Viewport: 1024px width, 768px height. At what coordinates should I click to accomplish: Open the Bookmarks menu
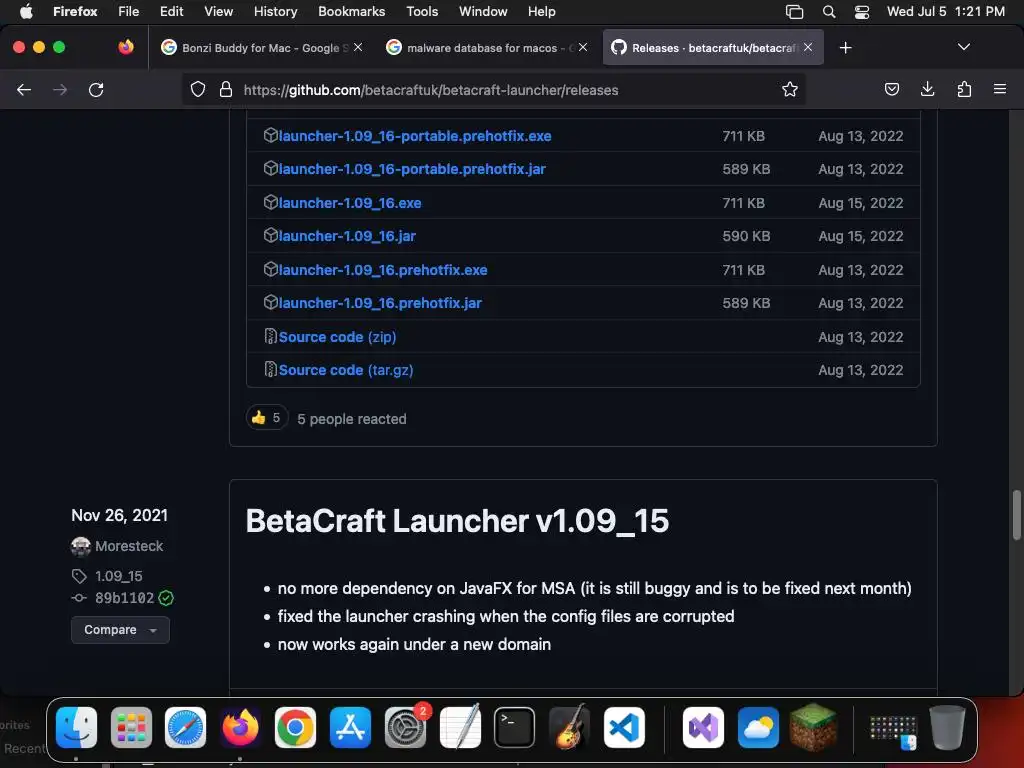(x=351, y=11)
